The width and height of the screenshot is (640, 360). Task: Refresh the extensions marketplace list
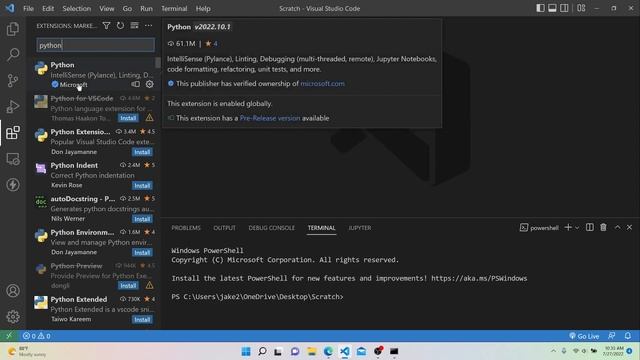coord(120,25)
